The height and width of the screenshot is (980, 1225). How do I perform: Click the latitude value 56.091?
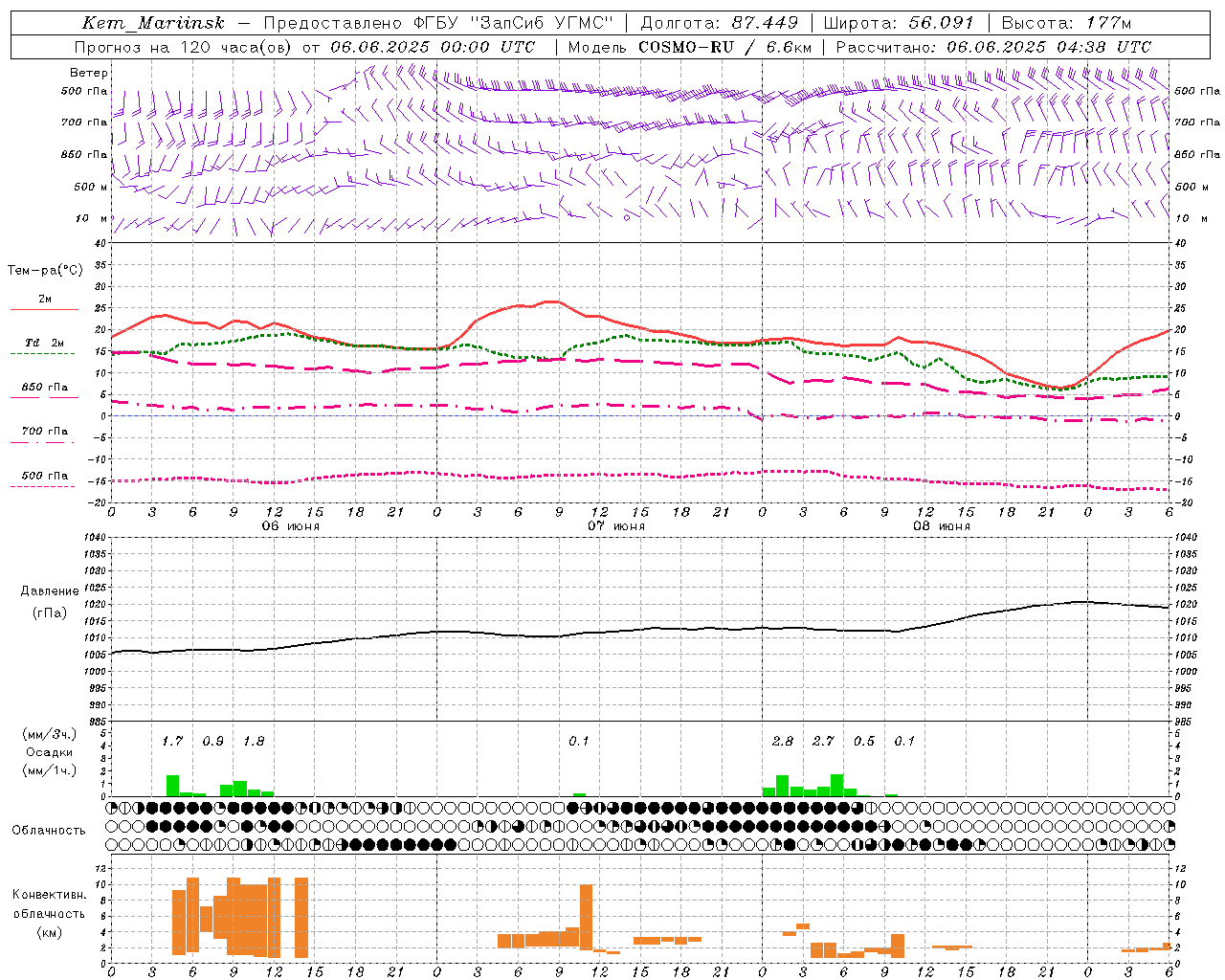(941, 23)
